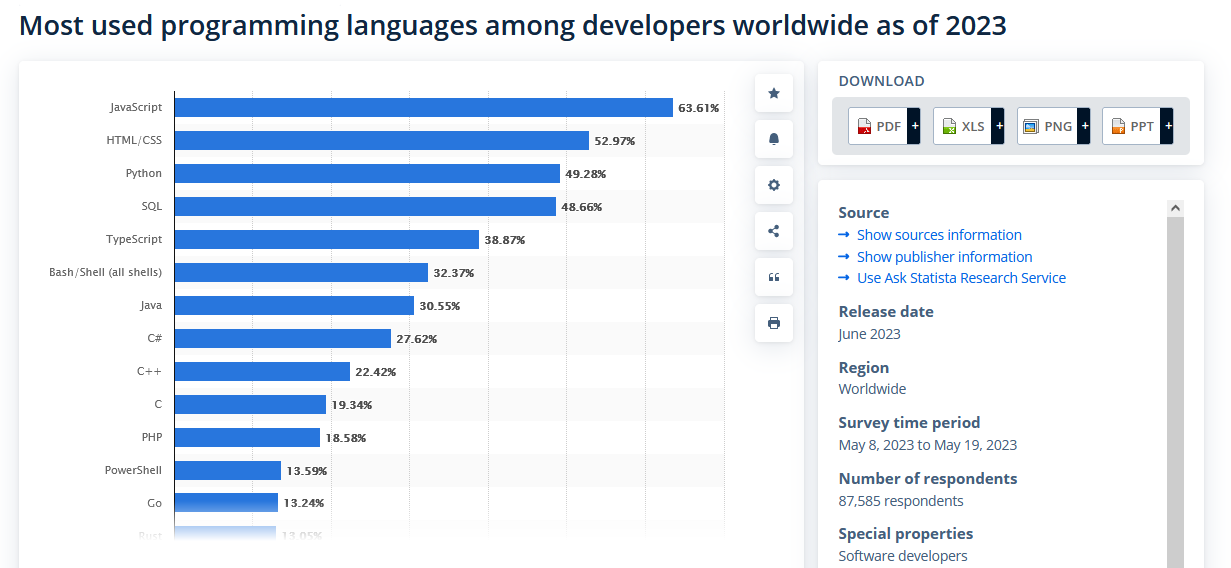
Task: Click the 49.28% value label
Action: 586,174
